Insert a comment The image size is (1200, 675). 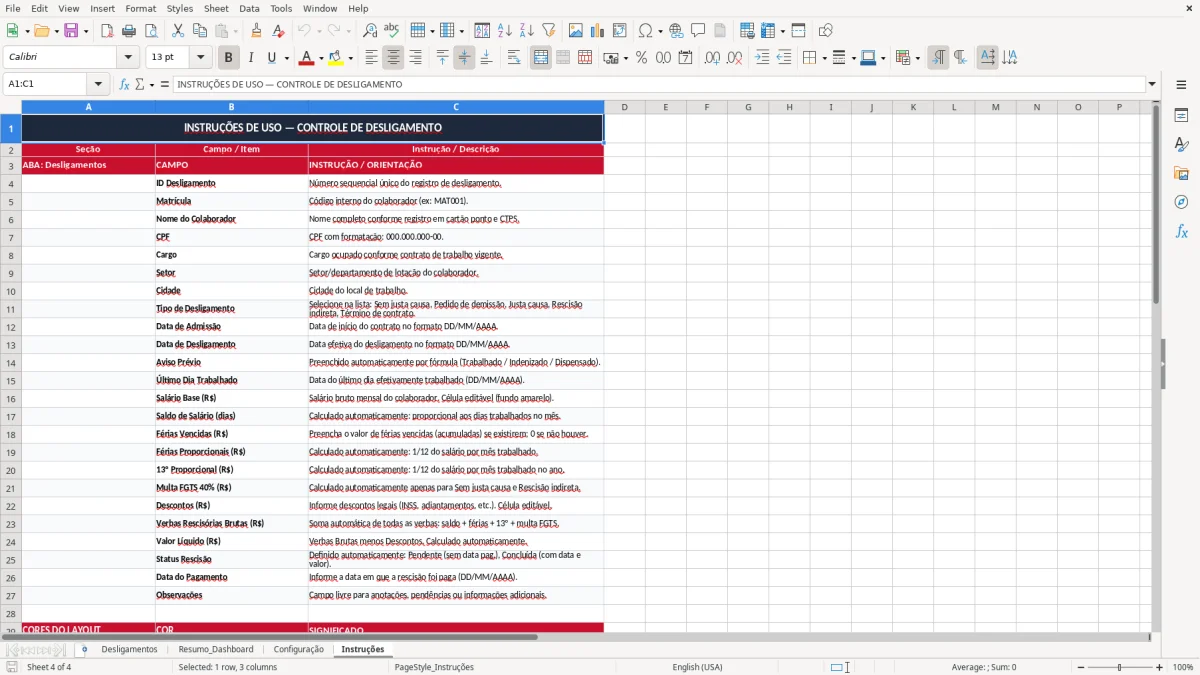(698, 31)
